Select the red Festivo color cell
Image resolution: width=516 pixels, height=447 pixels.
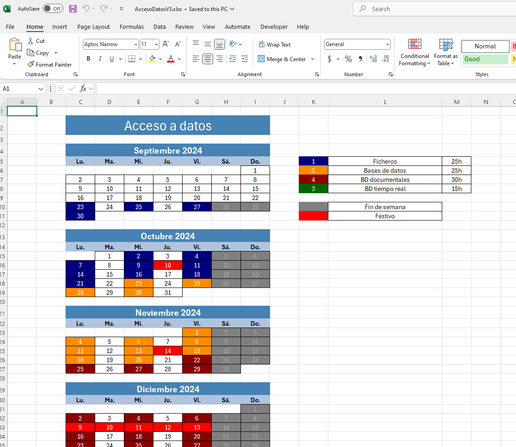313,216
